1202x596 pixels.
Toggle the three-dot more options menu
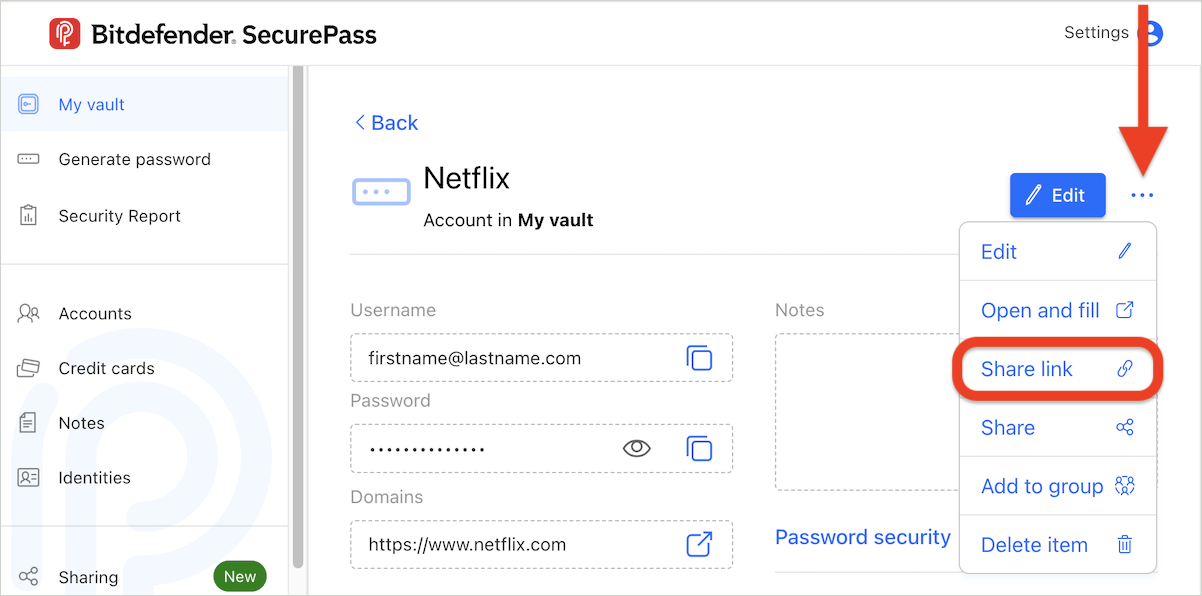coord(1142,195)
